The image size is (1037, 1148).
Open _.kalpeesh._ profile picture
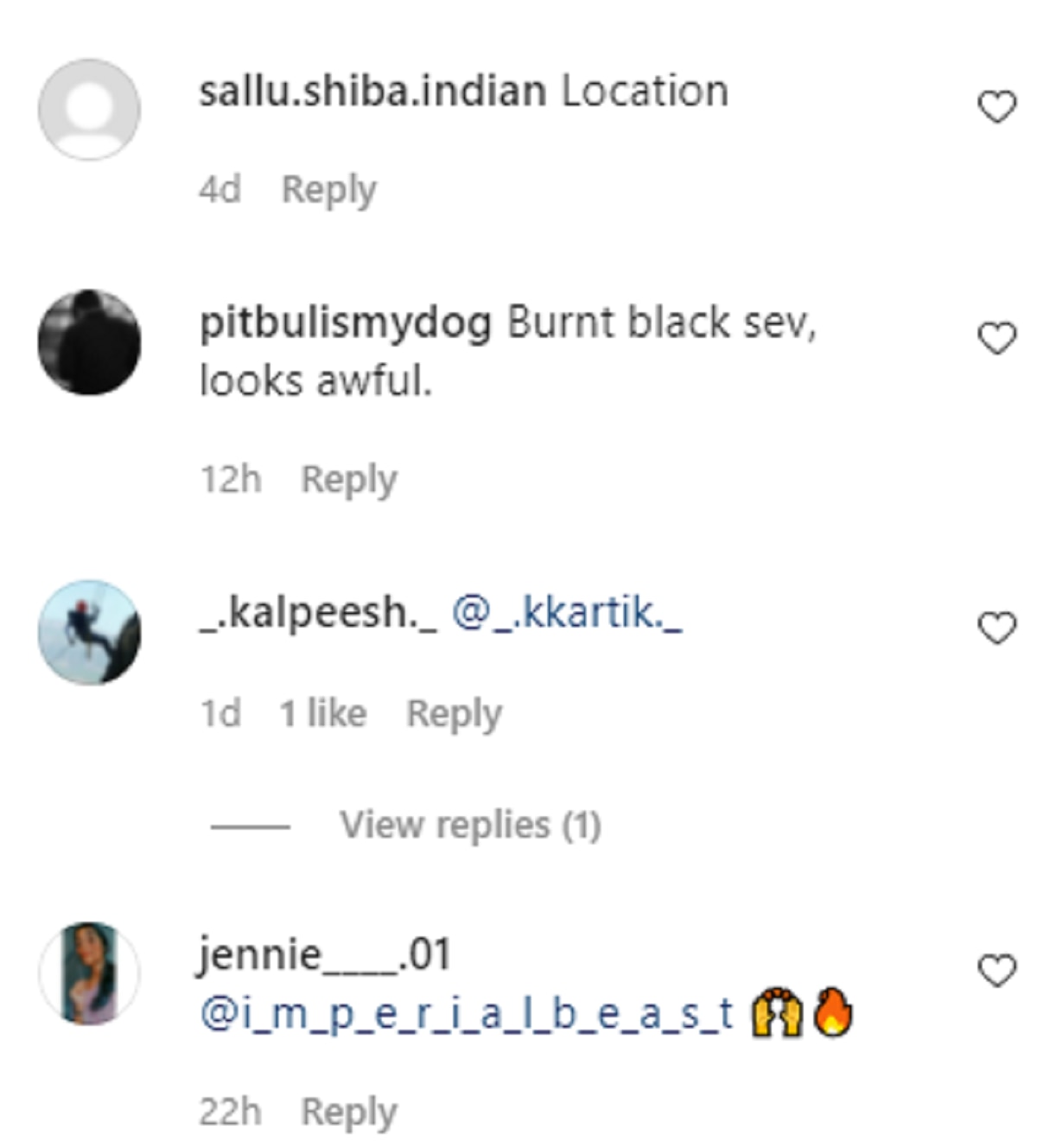point(89,632)
